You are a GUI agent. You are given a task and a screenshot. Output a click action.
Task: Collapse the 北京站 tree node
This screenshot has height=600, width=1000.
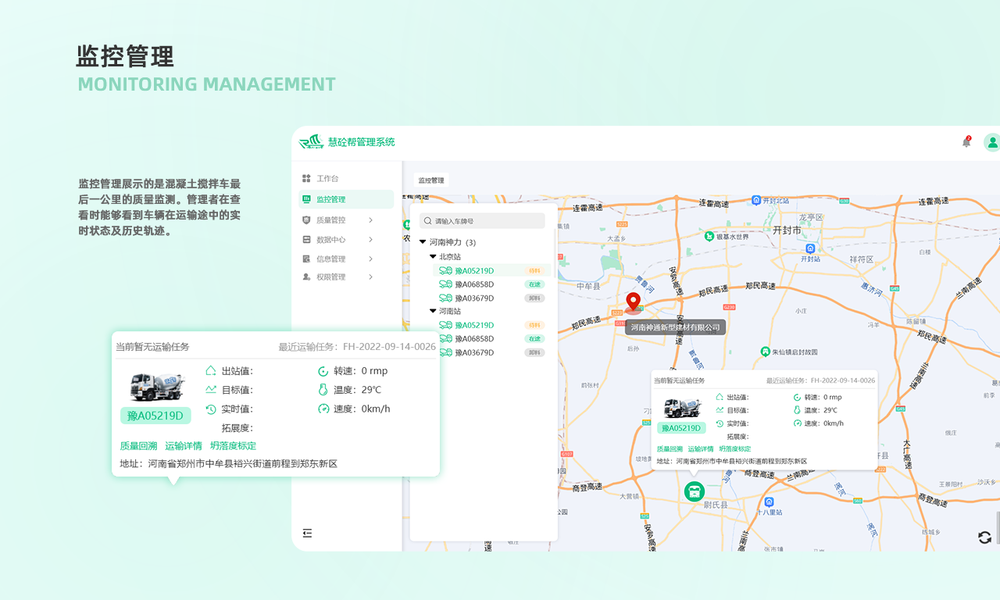(433, 256)
